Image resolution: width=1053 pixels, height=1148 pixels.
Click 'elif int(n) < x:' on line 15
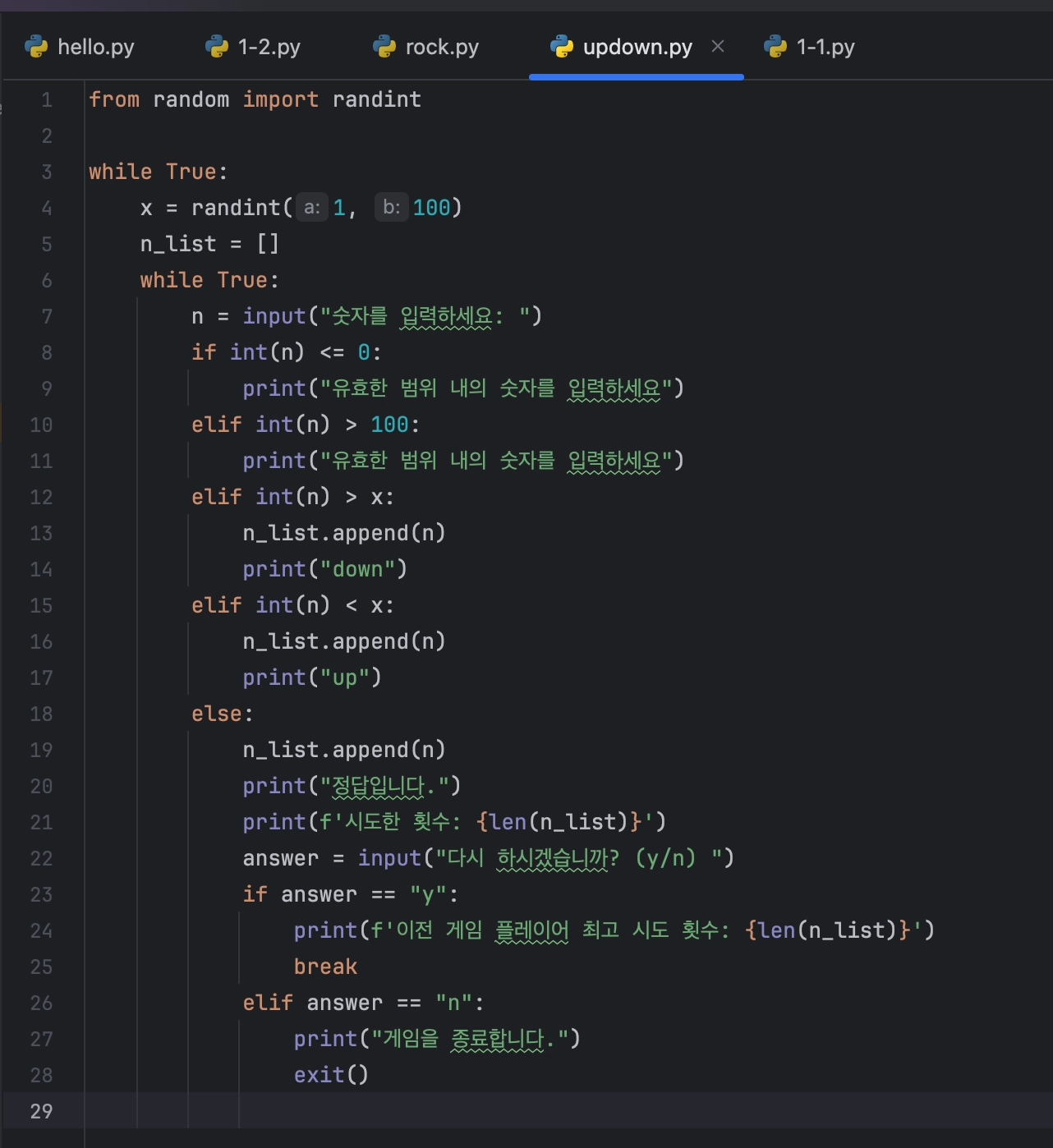tap(292, 606)
